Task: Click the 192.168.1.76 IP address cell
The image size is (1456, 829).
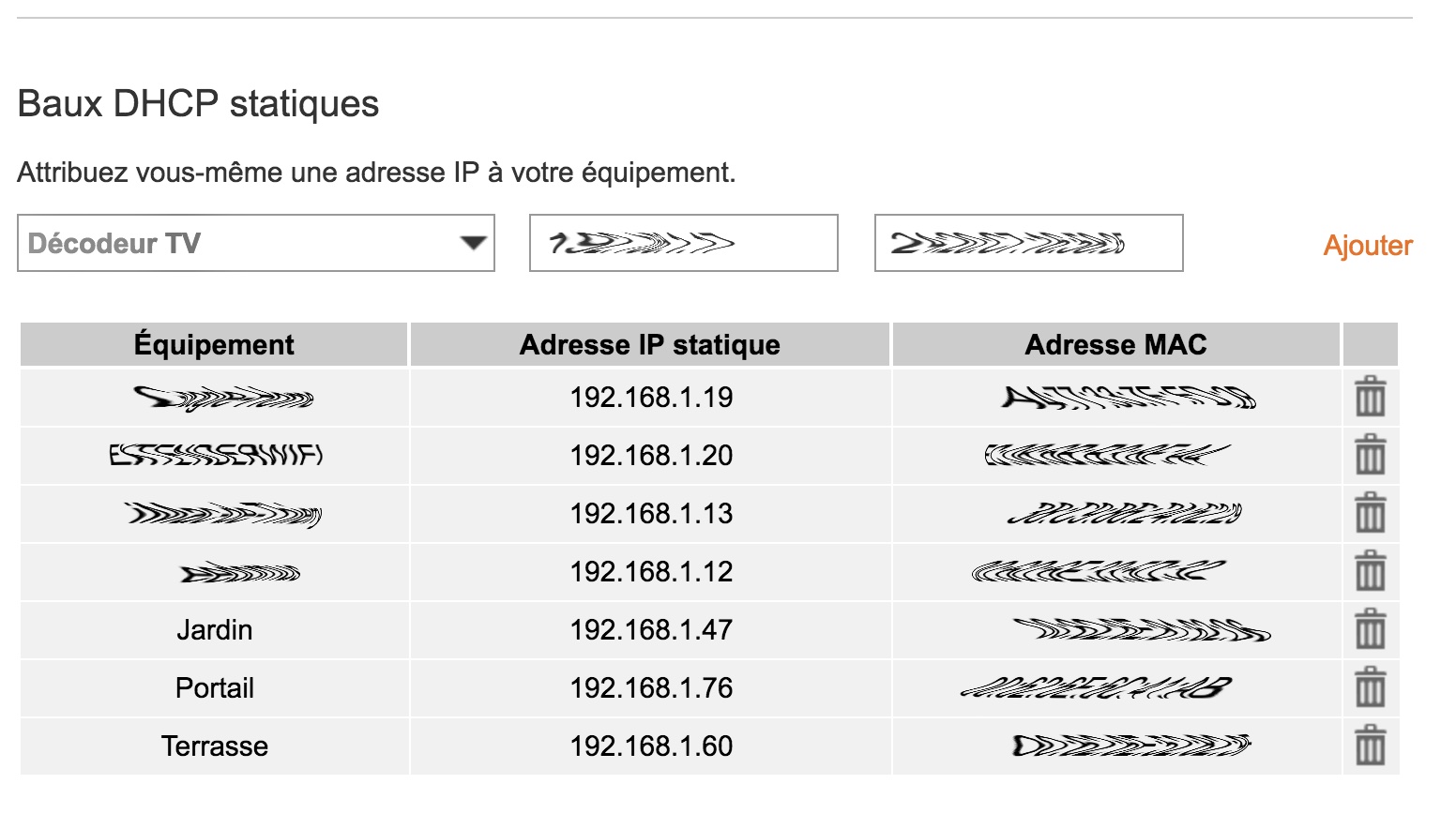Action: tap(651, 688)
